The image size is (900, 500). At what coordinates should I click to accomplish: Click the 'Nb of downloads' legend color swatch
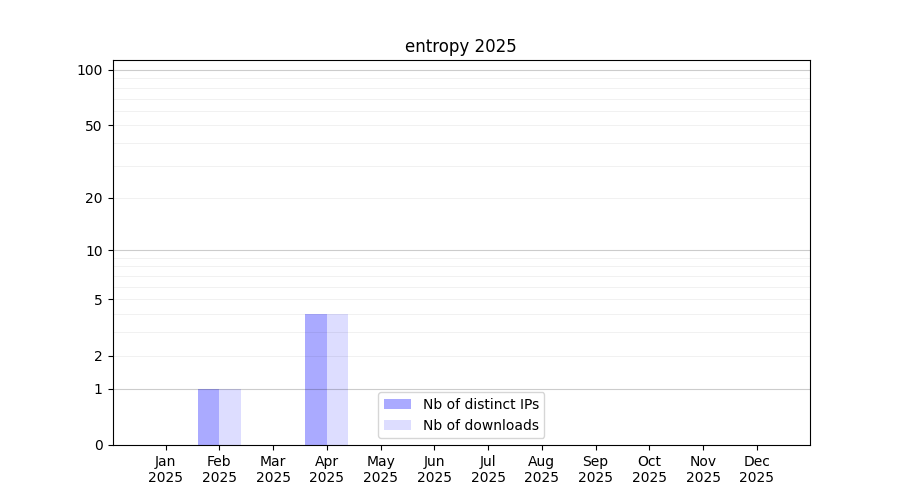[397, 425]
